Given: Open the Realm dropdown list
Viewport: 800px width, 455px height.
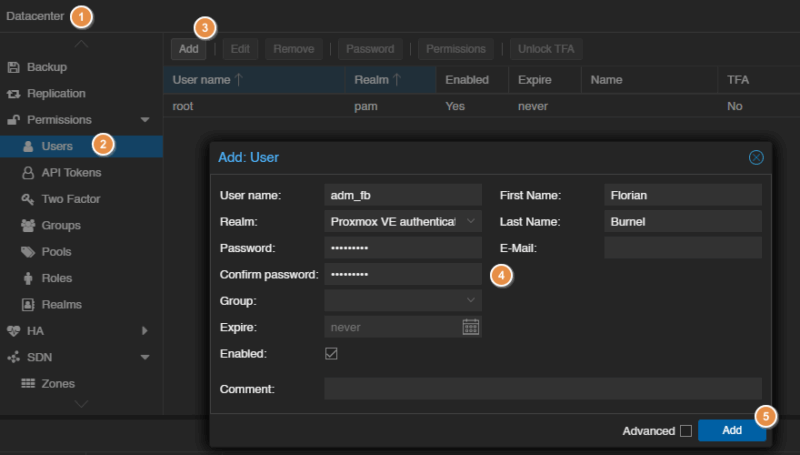Looking at the screenshot, I should click(471, 221).
